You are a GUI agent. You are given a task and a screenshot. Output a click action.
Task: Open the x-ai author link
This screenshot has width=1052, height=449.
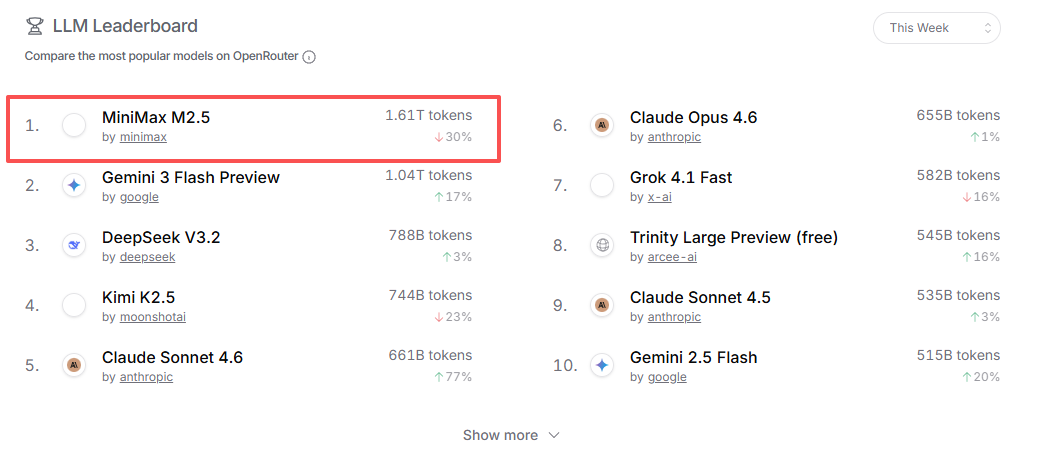coord(659,197)
